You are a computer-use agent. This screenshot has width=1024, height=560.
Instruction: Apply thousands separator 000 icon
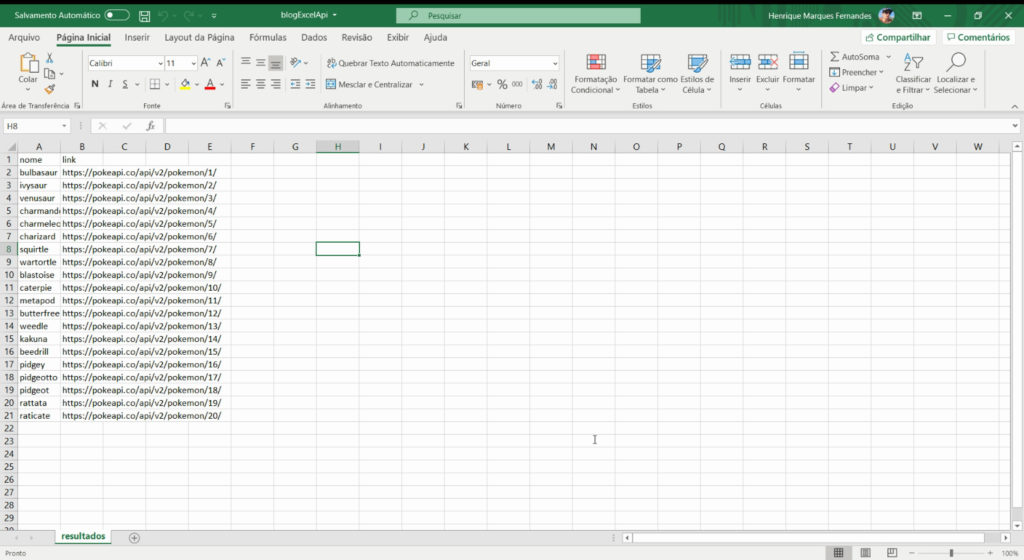click(517, 84)
